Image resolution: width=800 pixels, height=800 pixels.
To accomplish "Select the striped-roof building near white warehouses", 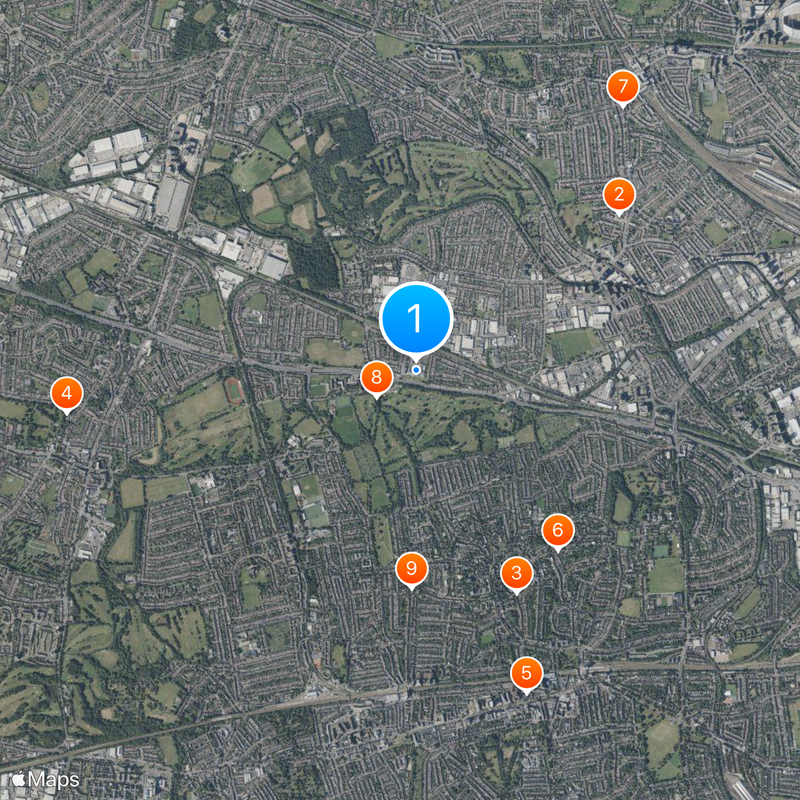I will pos(171,203).
